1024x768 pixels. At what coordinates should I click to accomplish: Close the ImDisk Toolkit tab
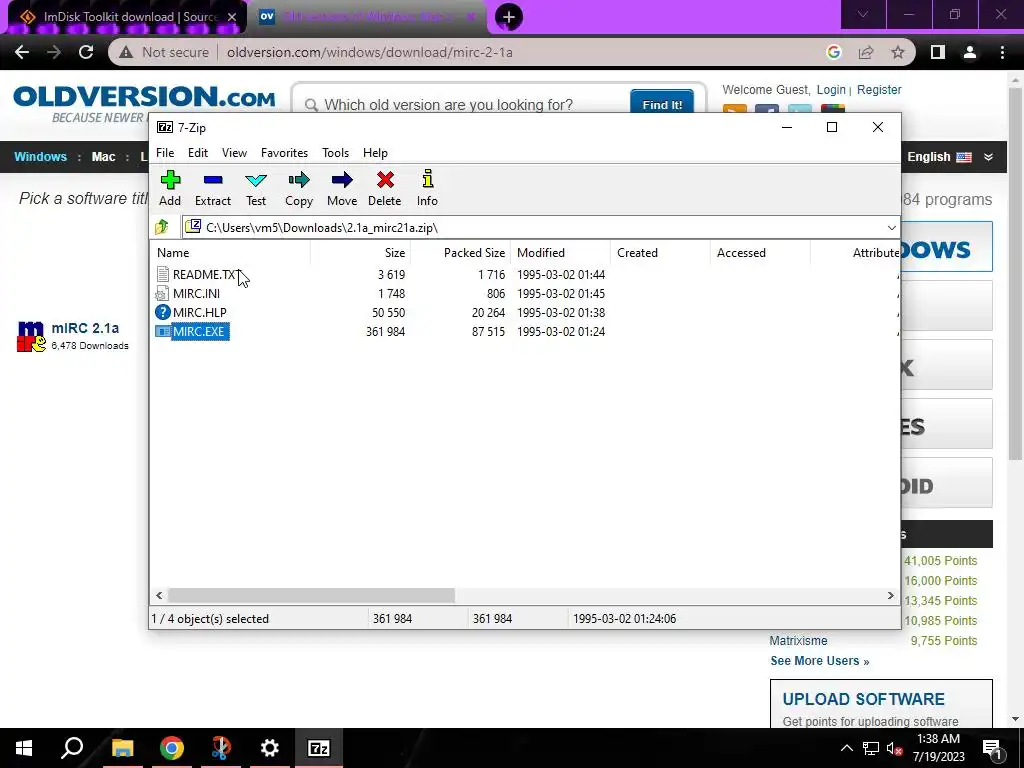232,17
